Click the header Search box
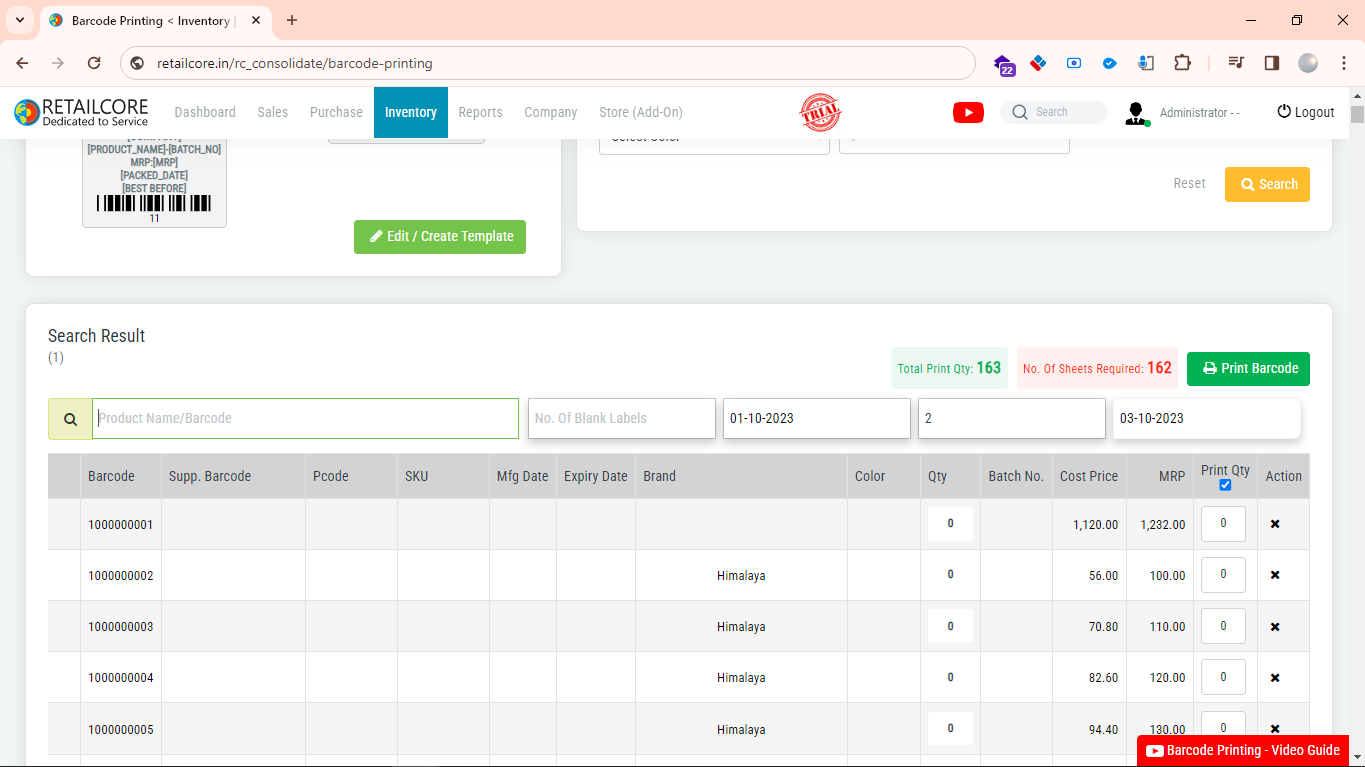Image resolution: width=1365 pixels, height=767 pixels. pyautogui.click(x=1054, y=112)
